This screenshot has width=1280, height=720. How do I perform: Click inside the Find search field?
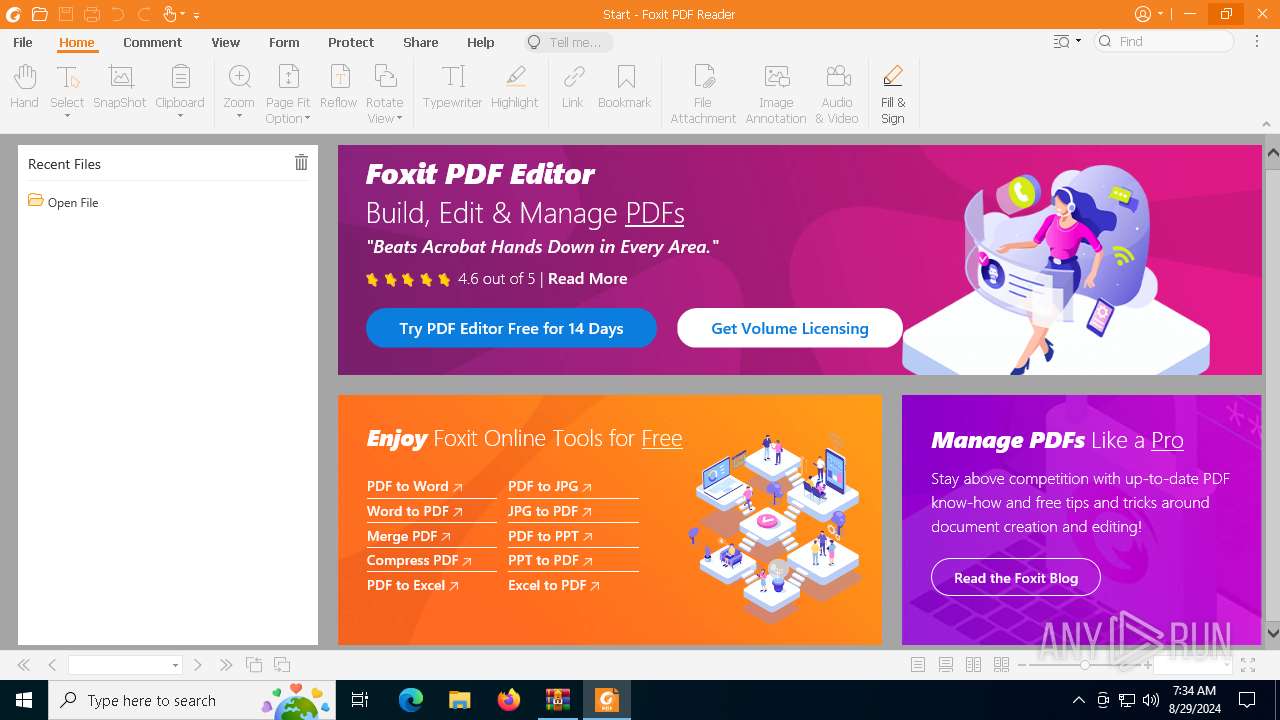tap(1165, 42)
